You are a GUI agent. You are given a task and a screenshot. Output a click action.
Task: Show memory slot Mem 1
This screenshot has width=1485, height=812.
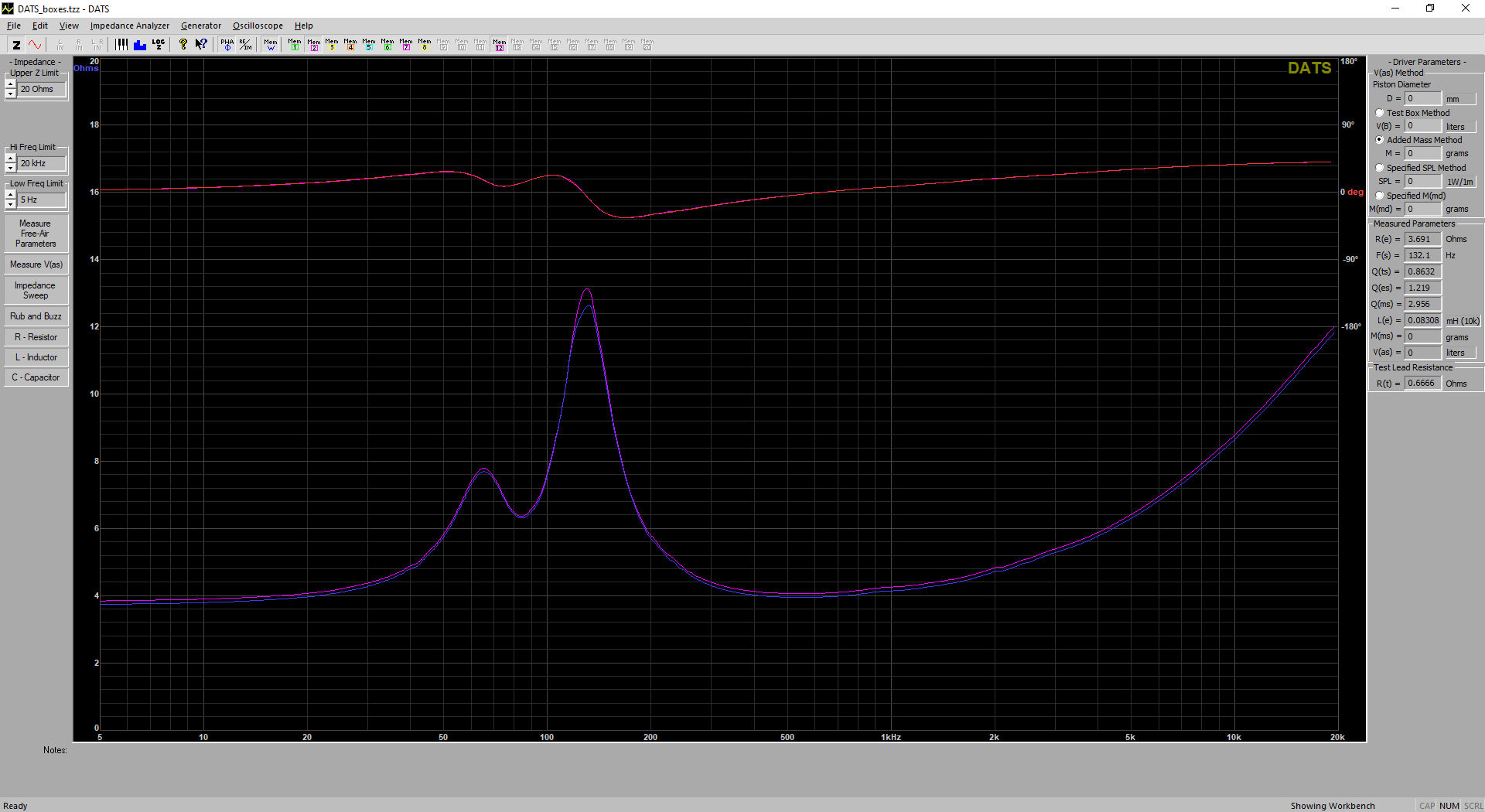tap(295, 45)
